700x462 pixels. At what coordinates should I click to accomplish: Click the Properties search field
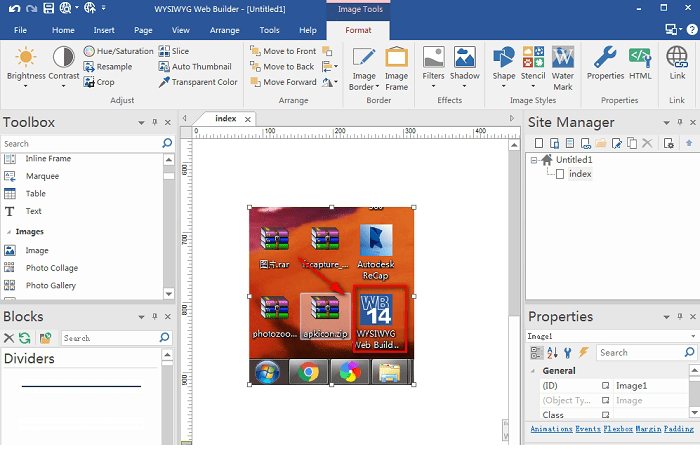click(x=640, y=353)
